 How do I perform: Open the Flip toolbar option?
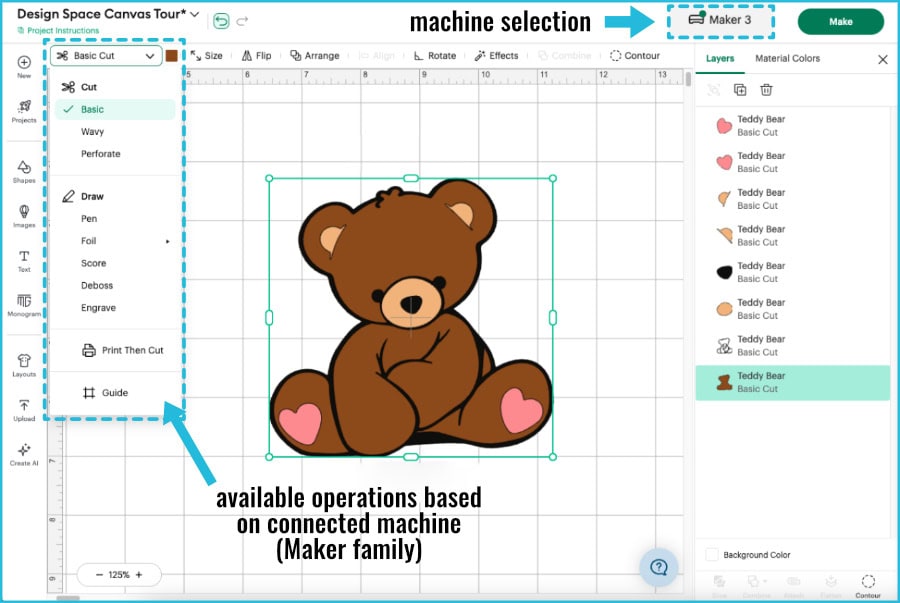(257, 56)
